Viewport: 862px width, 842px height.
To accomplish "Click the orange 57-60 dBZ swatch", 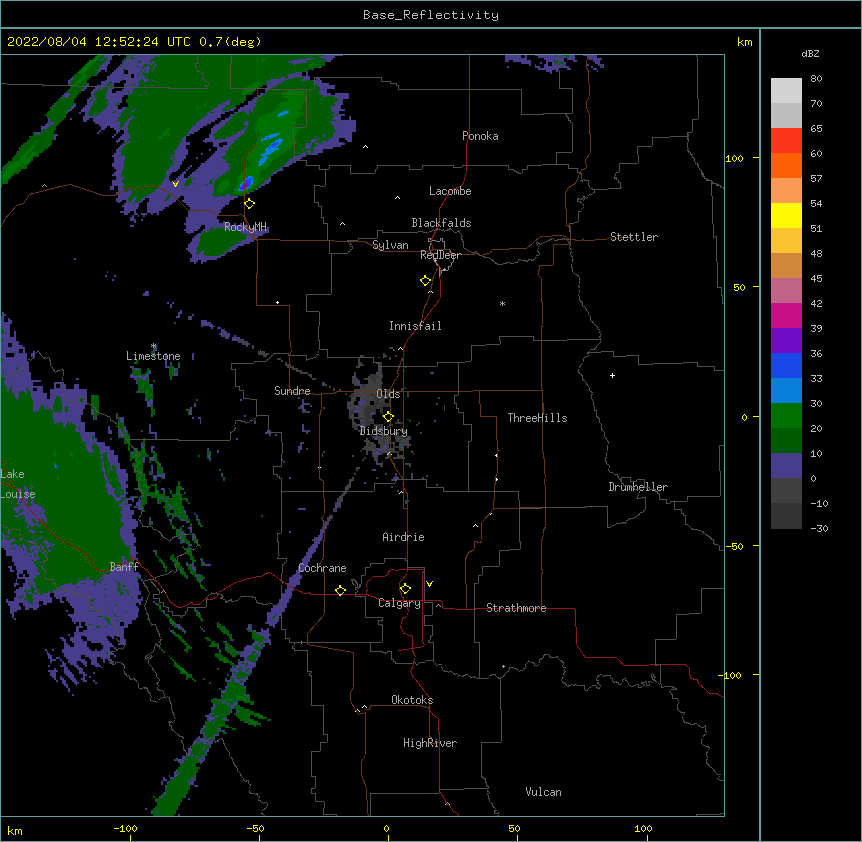I will pyautogui.click(x=786, y=165).
